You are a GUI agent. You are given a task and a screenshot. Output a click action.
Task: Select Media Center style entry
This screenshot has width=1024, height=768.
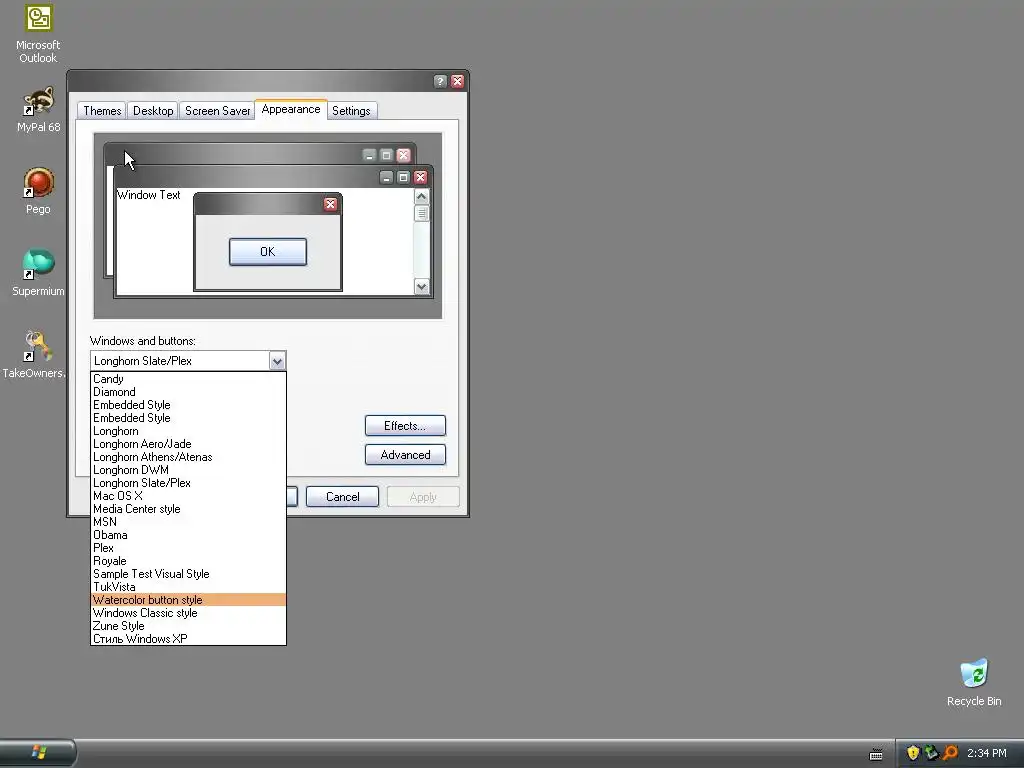click(x=188, y=509)
